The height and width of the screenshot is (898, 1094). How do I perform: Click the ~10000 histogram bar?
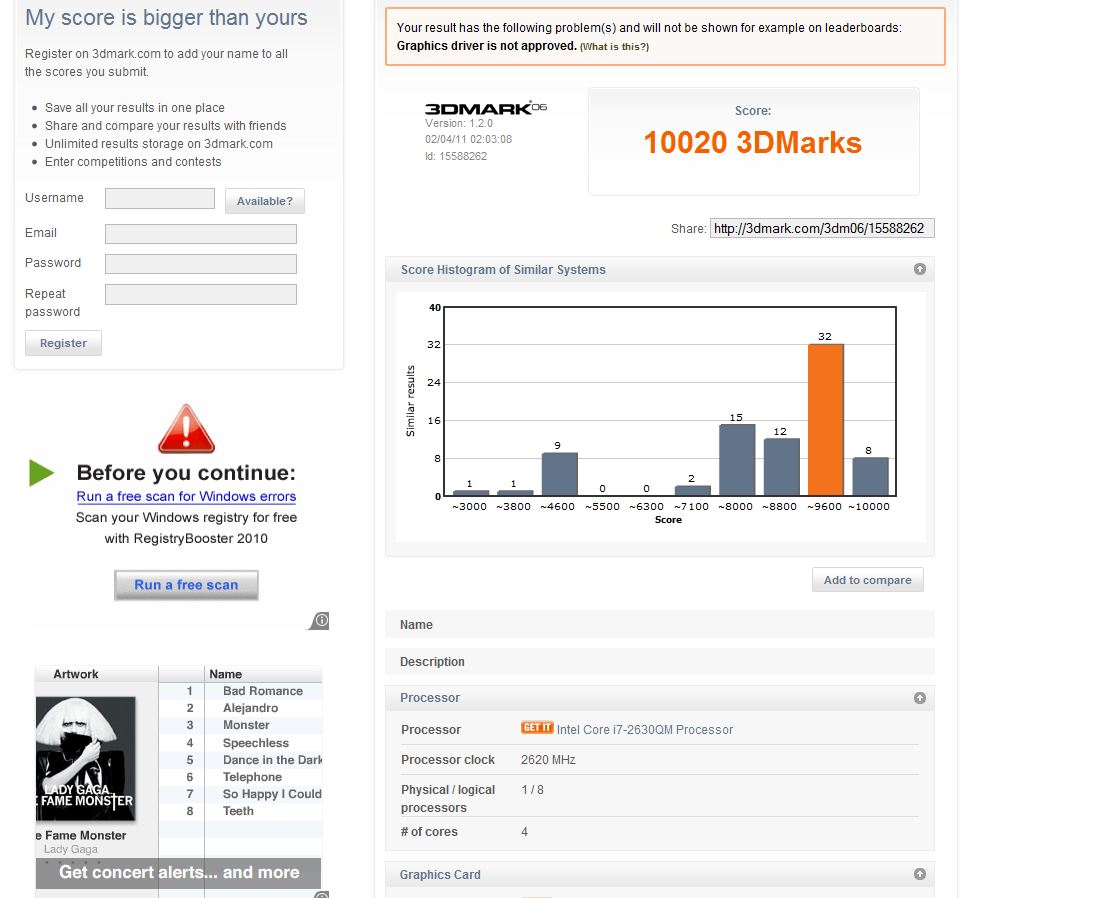pos(870,477)
